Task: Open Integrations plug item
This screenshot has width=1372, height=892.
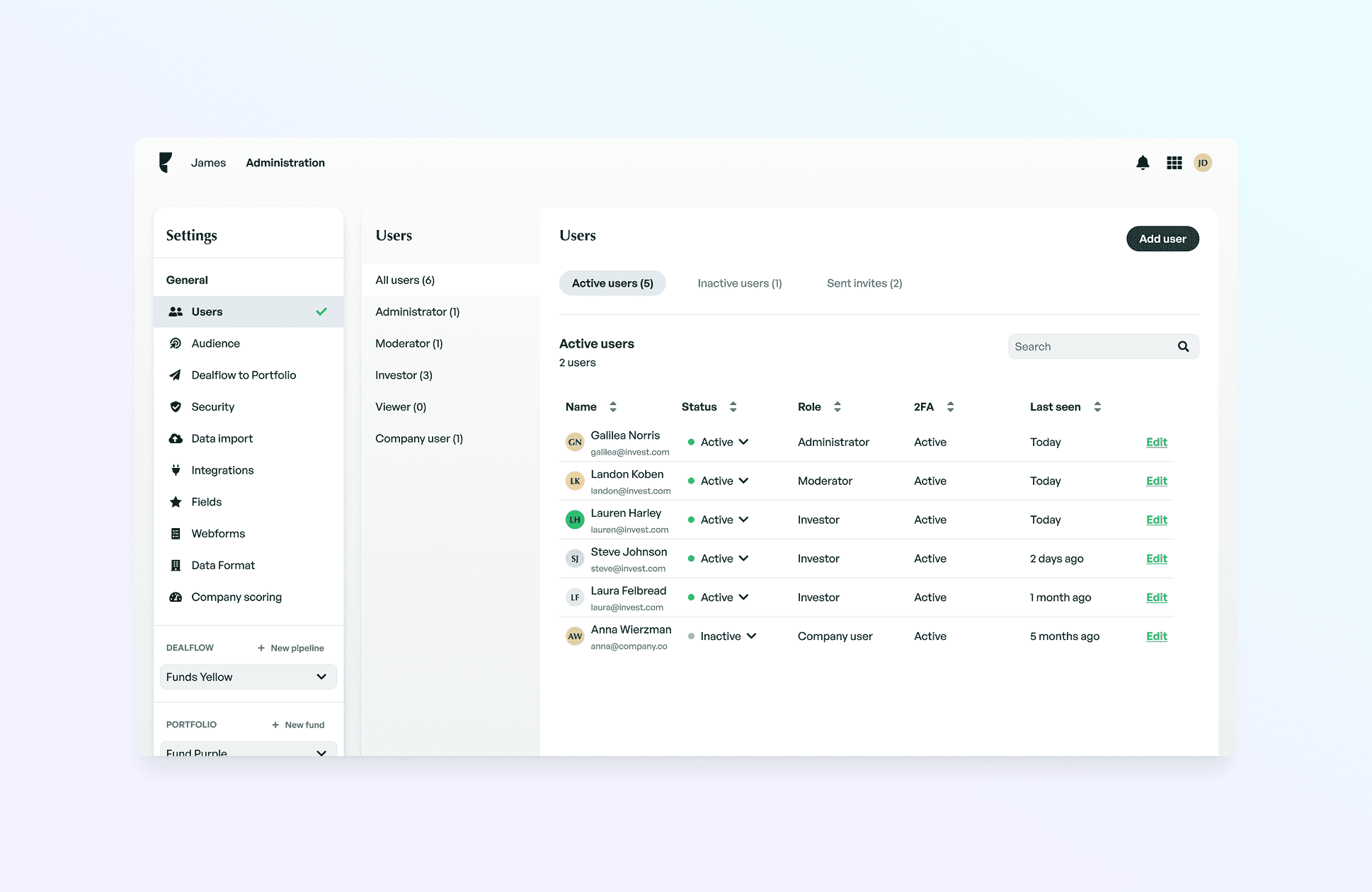Action: point(222,470)
